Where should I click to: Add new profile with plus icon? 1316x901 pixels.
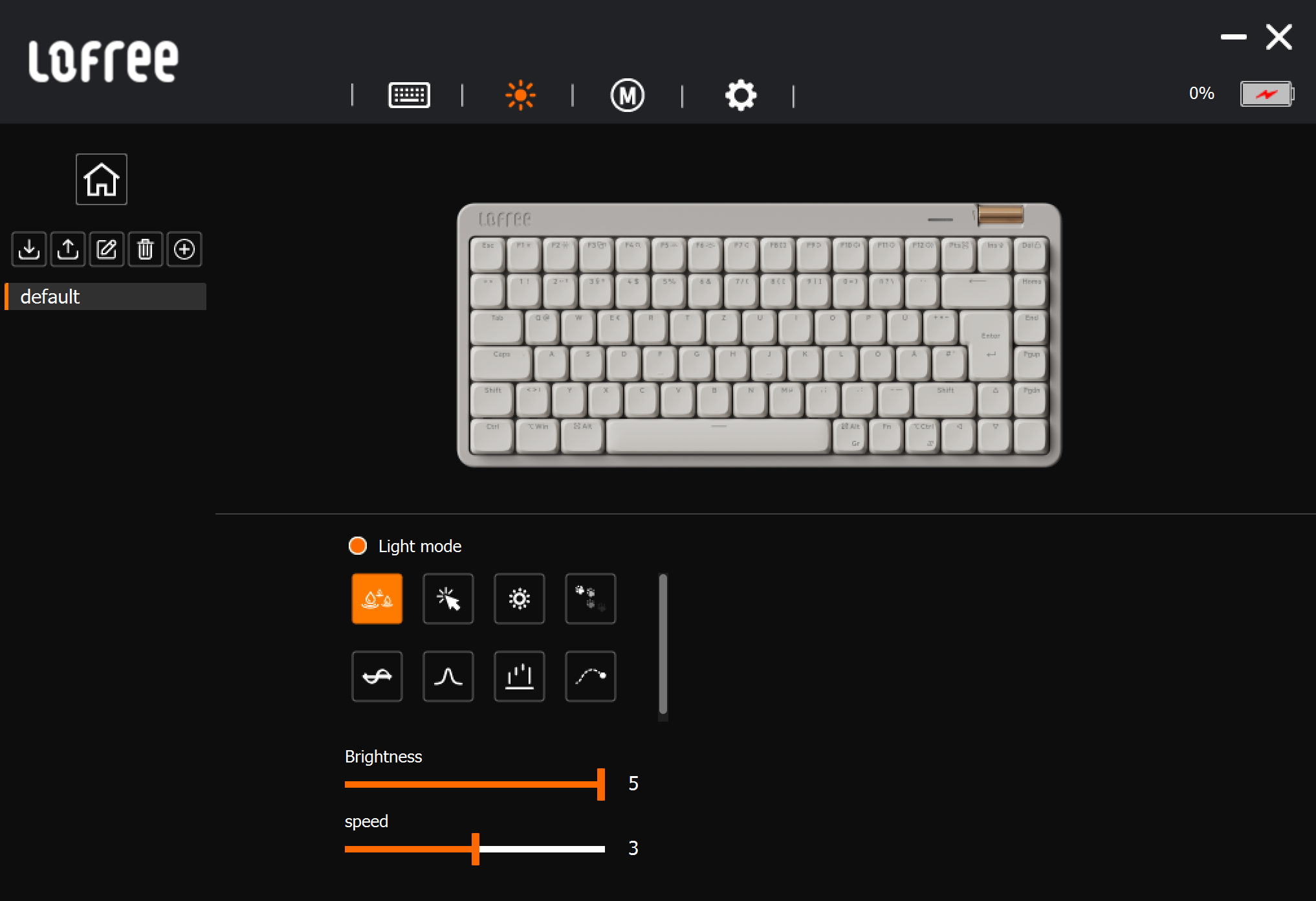[x=184, y=249]
